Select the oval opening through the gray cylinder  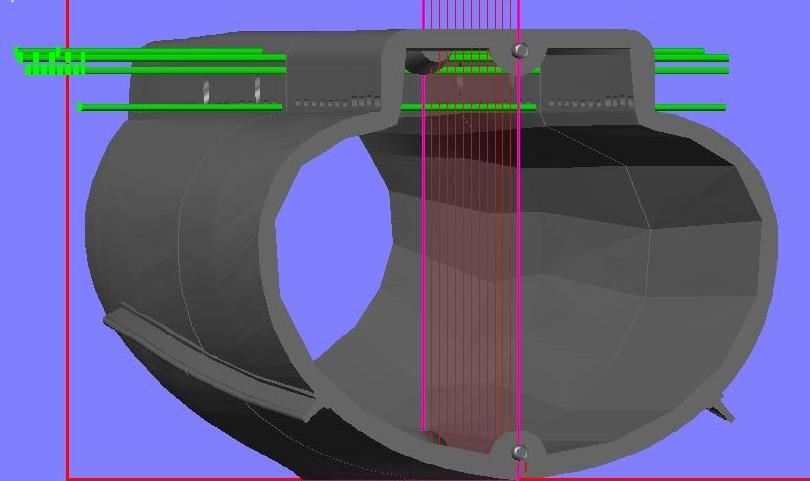tap(330, 252)
